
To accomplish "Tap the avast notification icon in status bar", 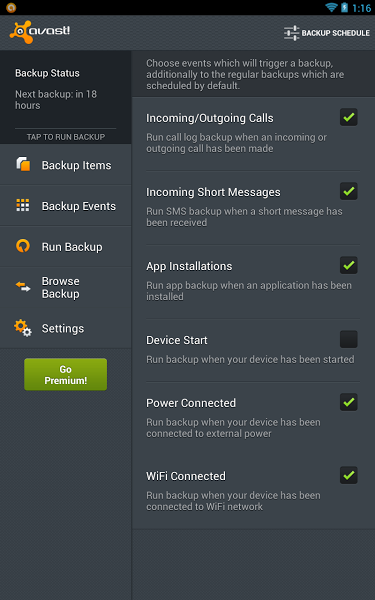I will coord(11,7).
